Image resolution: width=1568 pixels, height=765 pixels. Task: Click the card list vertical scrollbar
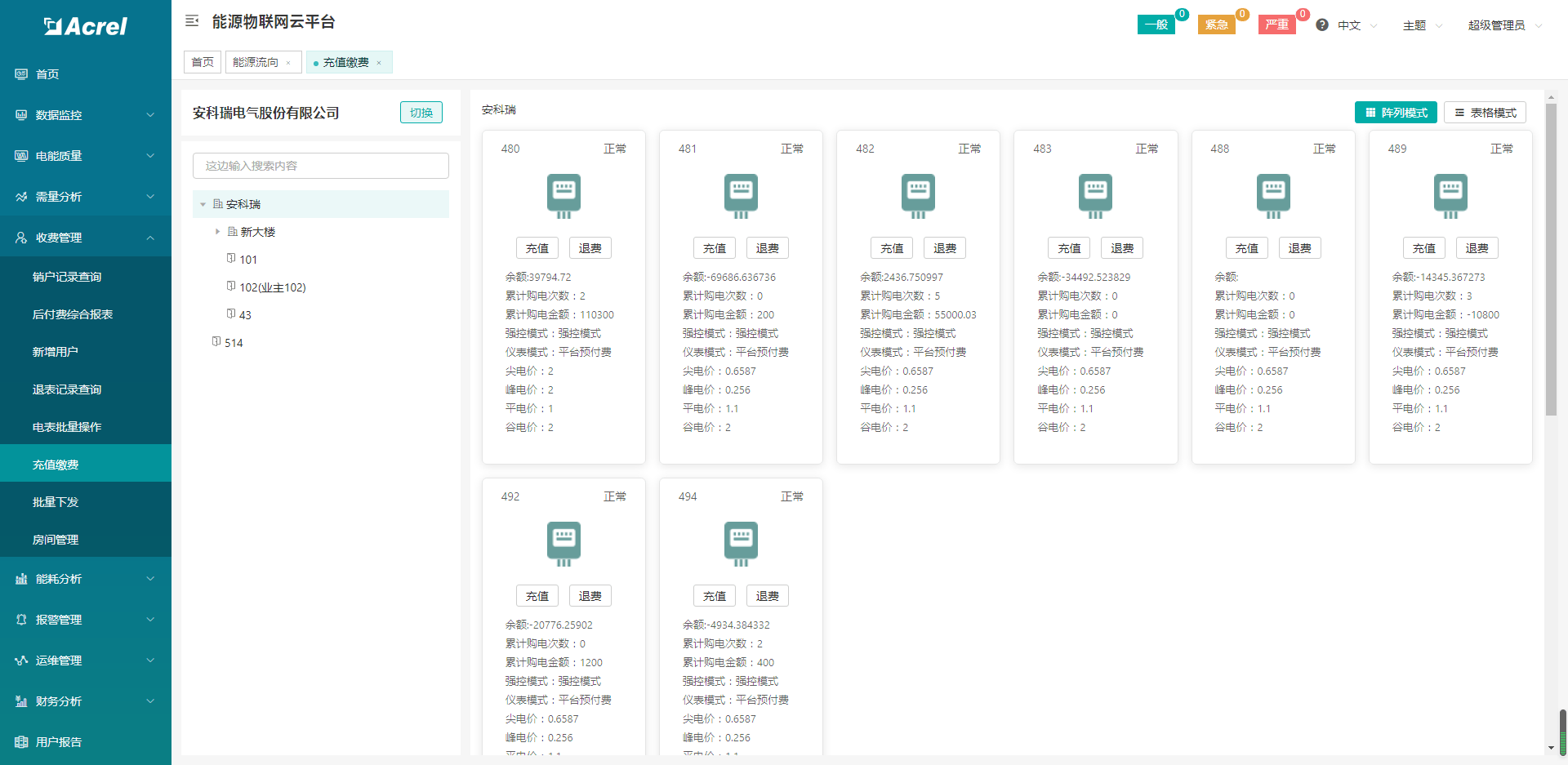[x=1550, y=260]
